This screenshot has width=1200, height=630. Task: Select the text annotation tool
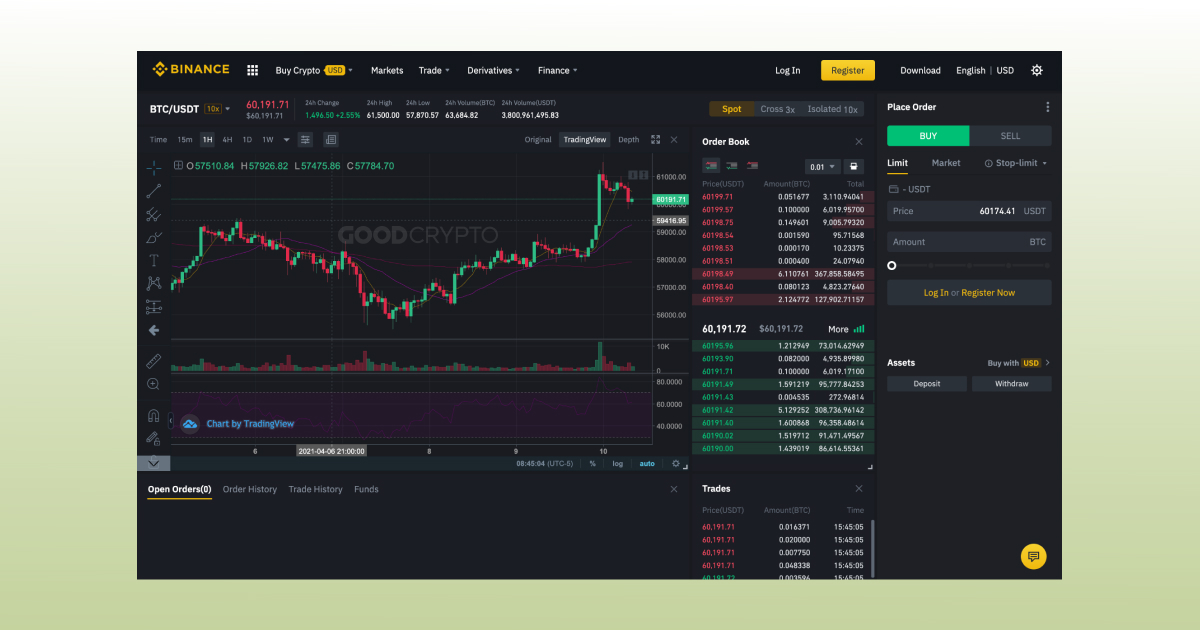tap(153, 260)
